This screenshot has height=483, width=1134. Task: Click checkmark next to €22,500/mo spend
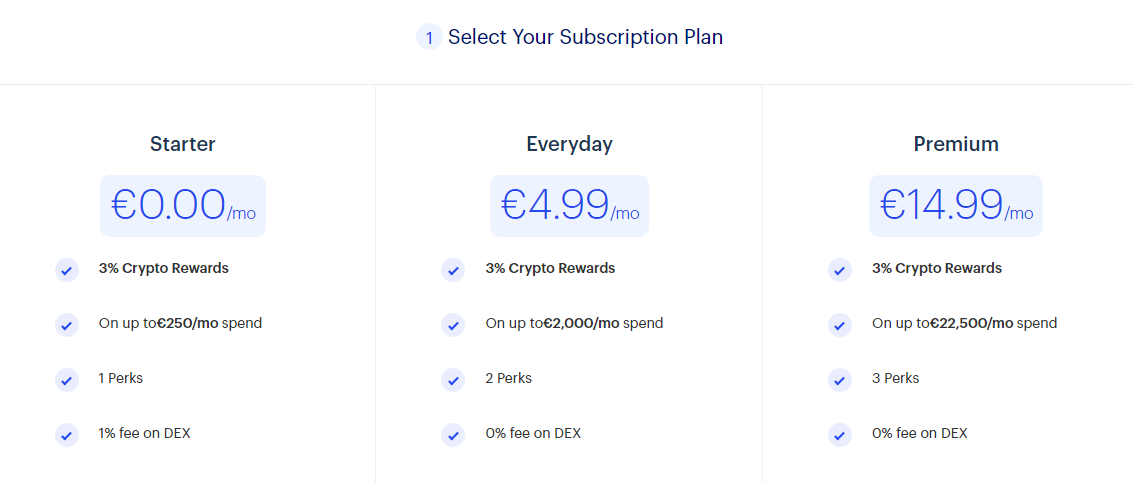(x=840, y=325)
